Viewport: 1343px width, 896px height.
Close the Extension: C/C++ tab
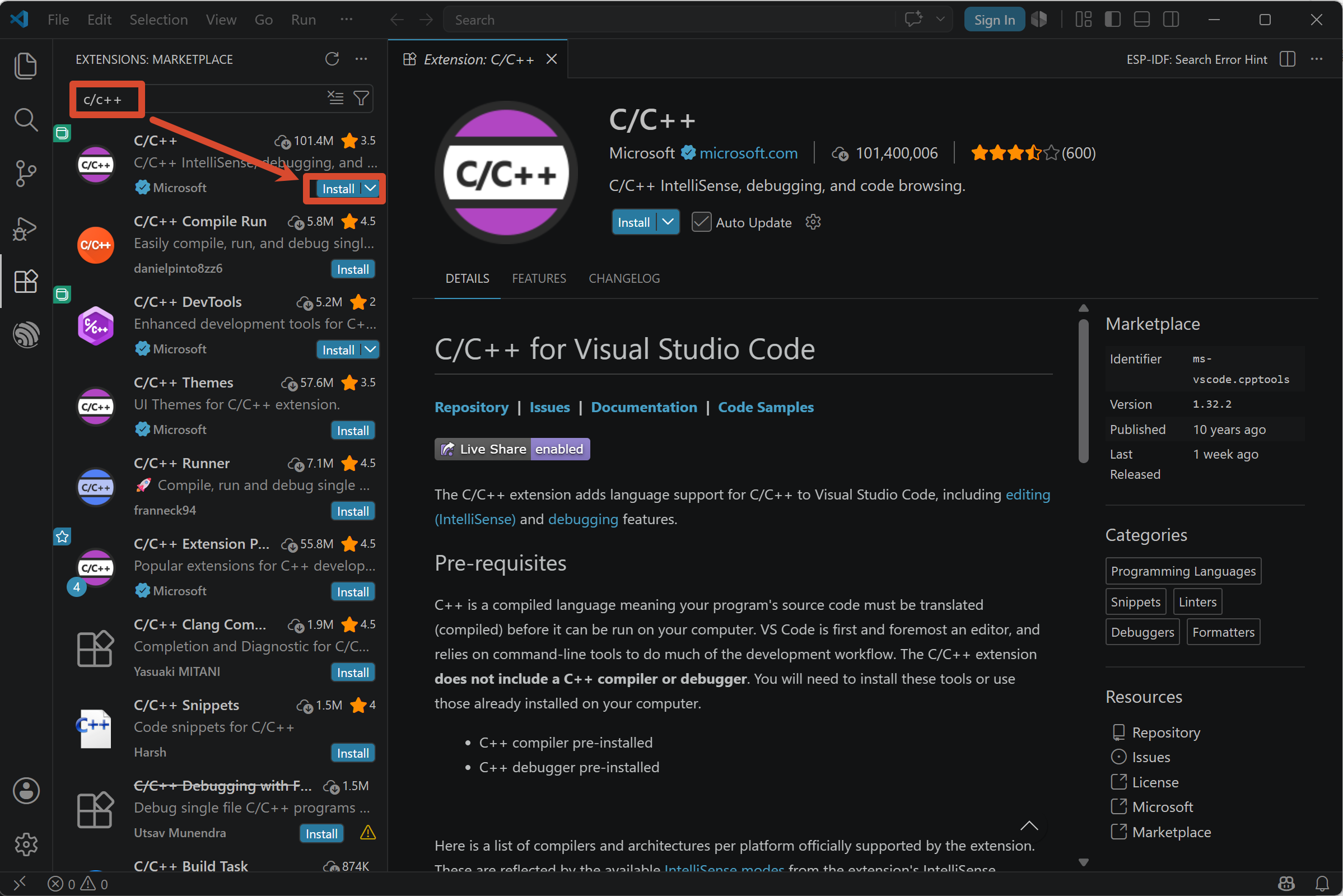point(552,59)
